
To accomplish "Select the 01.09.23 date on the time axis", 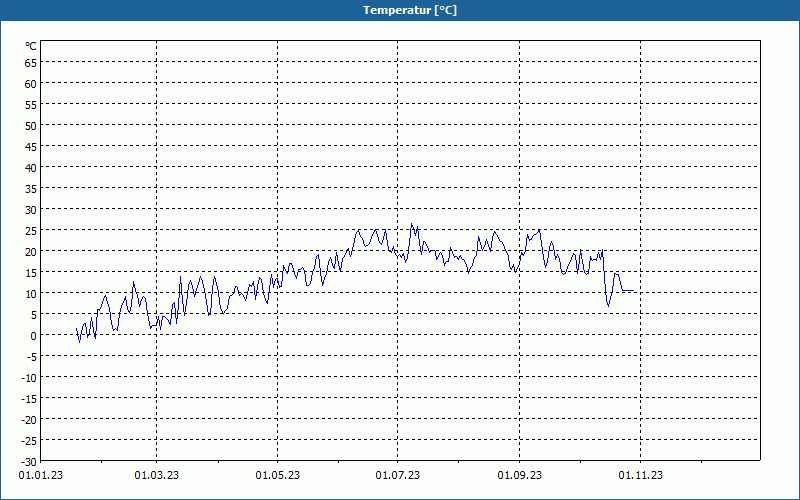I will point(519,476).
